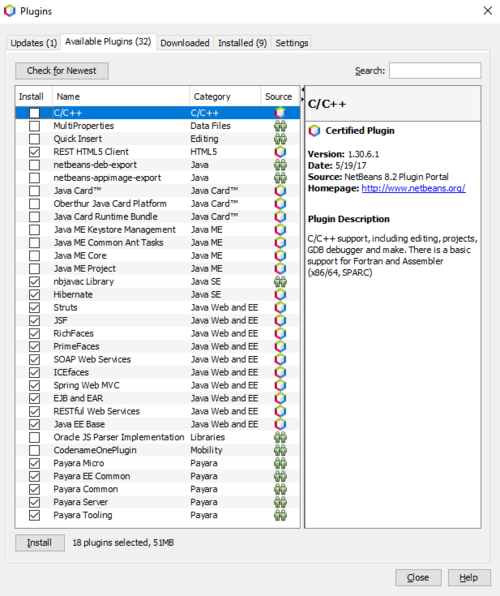Screen dimensions: 500x596
Task: Click the NetBeans source icon for Hibernate
Action: tap(280, 294)
